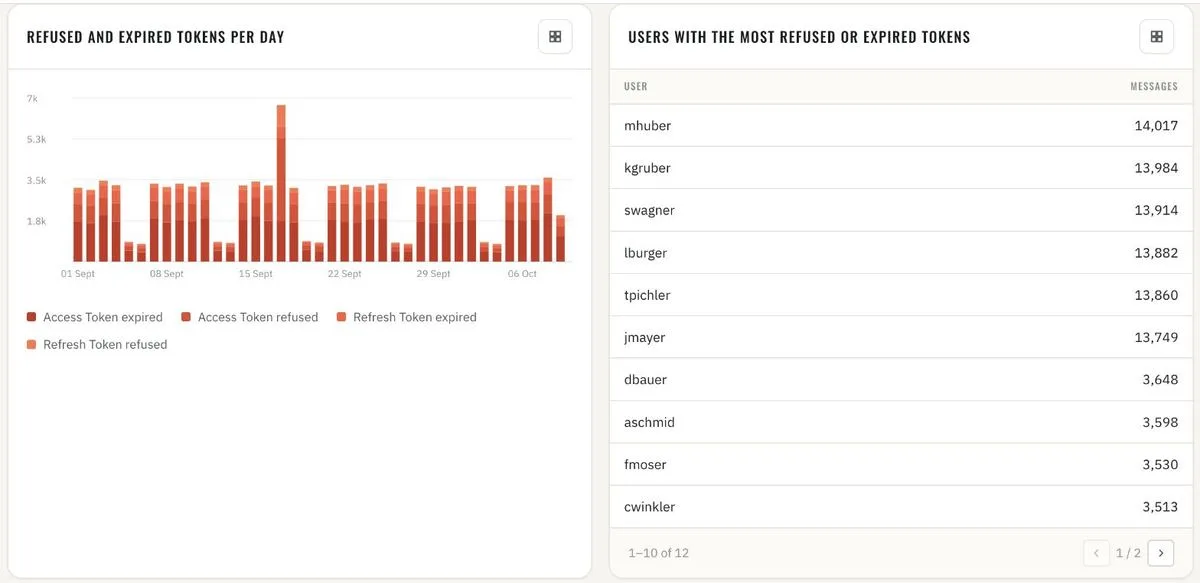The image size is (1200, 583).
Task: Click the 01 Sept x-axis label
Action: (x=78, y=274)
